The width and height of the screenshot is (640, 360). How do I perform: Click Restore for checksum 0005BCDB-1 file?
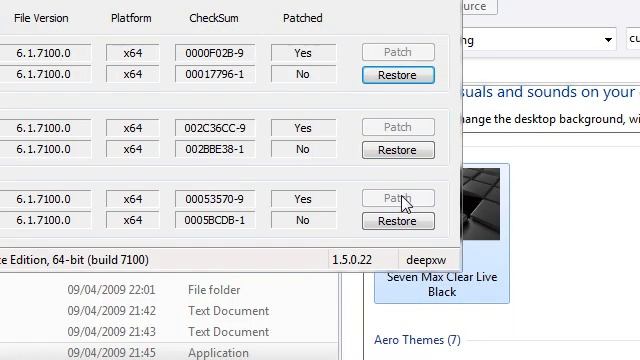(x=398, y=221)
